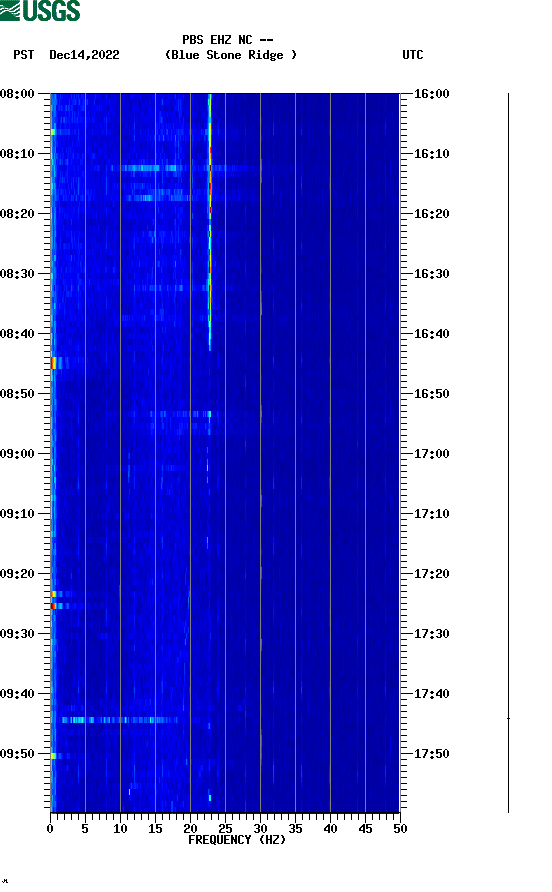Viewport: 552px width, 892px height.
Task: Click the 17:00 UTC time label
Action: [431, 454]
